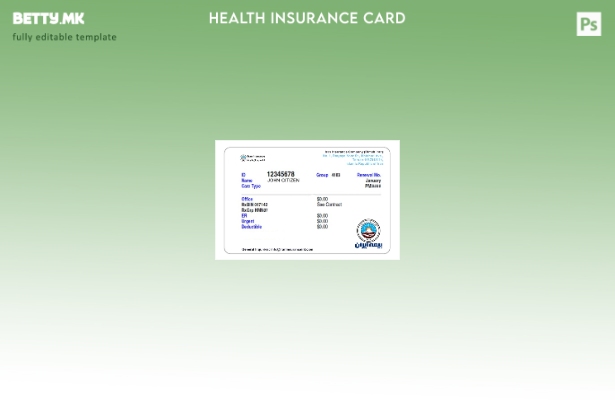This screenshot has height=400, width=615.
Task: Click the ER label on card
Action: pyautogui.click(x=244, y=216)
